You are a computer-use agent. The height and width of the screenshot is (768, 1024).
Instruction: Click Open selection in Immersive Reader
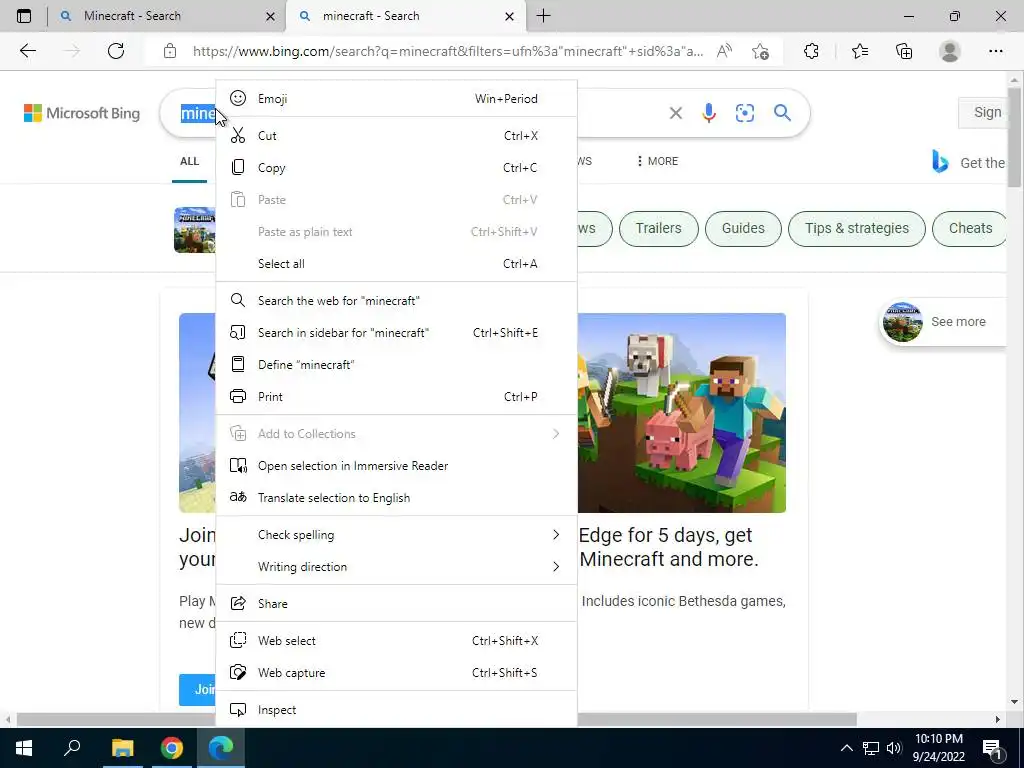click(396, 466)
